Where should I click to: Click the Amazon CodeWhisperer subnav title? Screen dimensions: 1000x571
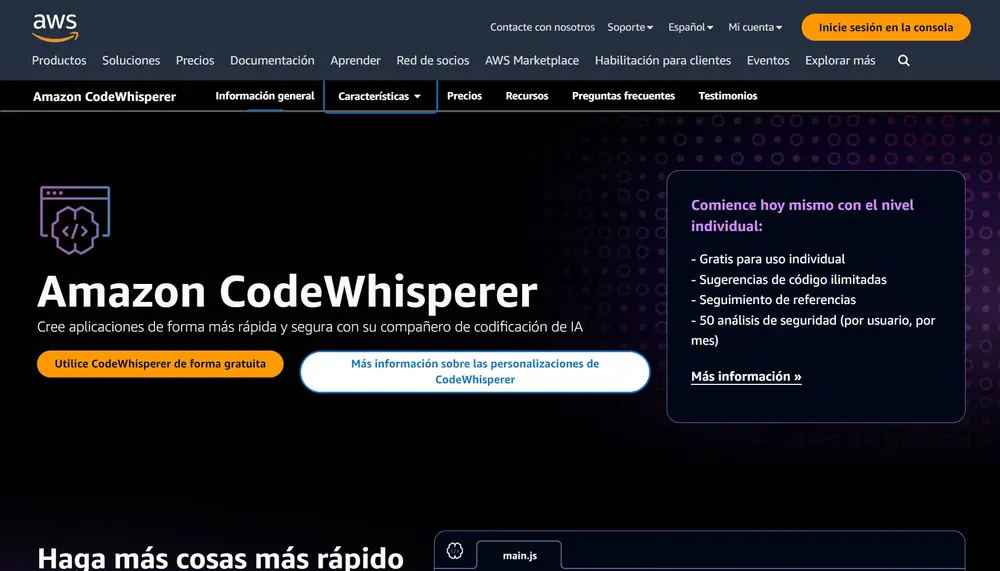coord(105,96)
